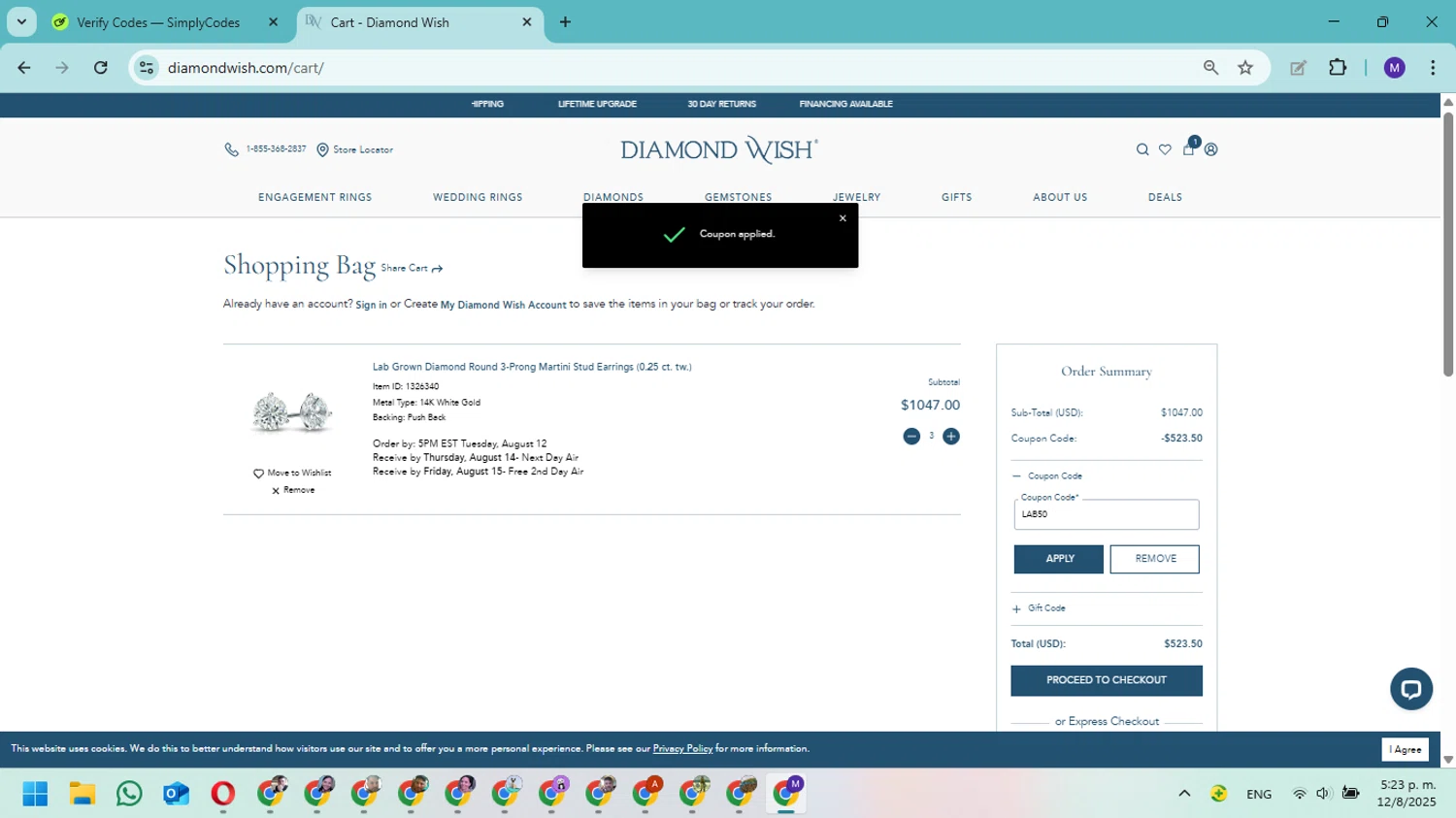Image resolution: width=1456 pixels, height=818 pixels.
Task: Open the shopping bag icon with badge
Action: [x=1189, y=147]
